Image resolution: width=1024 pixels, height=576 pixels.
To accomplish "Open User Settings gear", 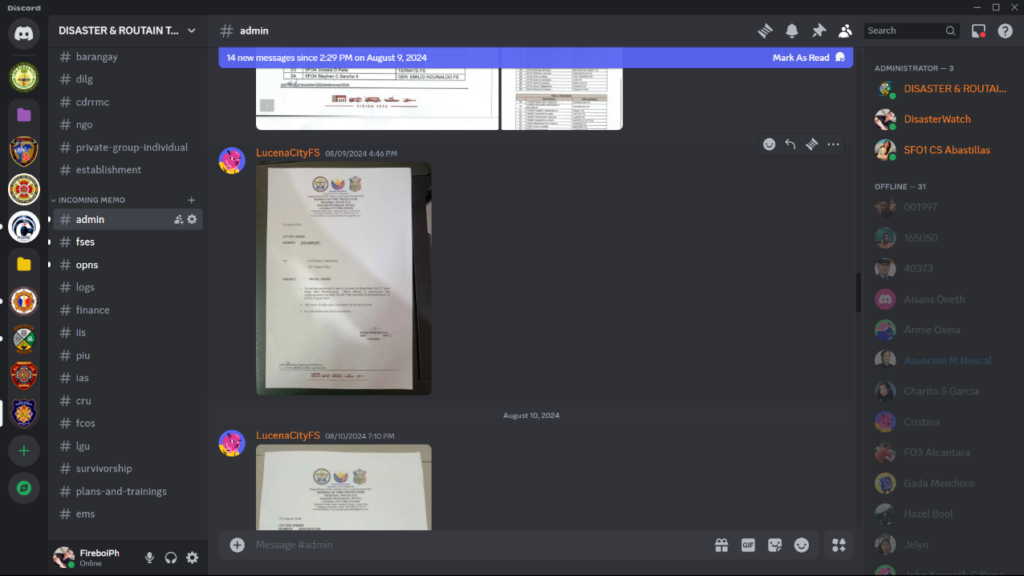I will (x=192, y=558).
